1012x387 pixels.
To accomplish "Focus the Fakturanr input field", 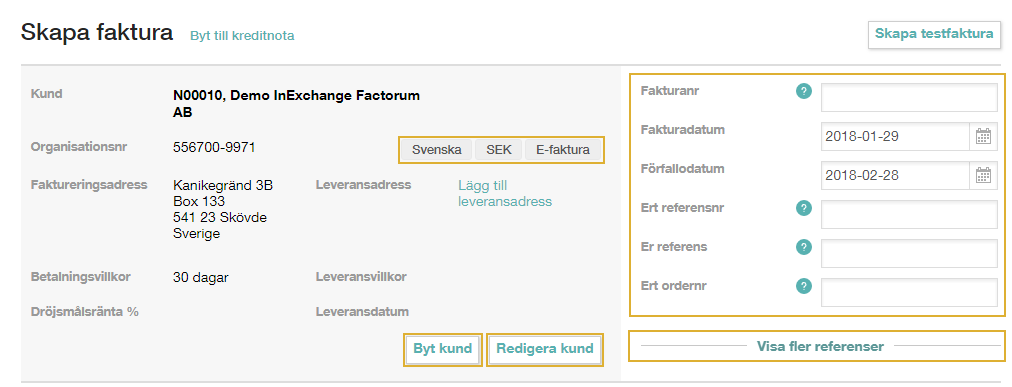I will pyautogui.click(x=909, y=97).
